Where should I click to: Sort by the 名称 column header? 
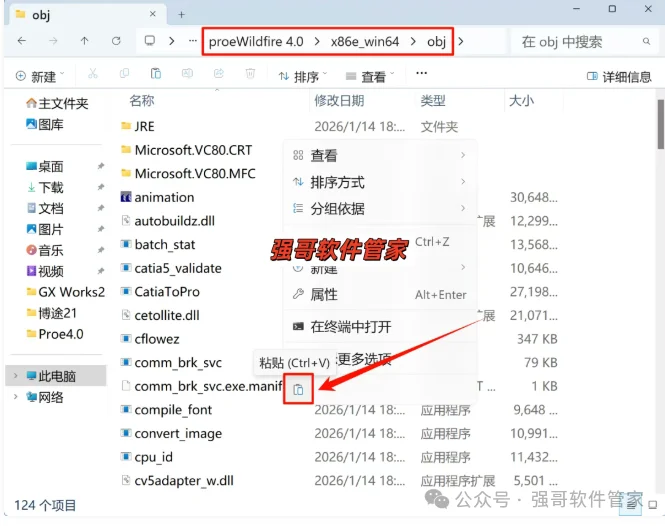[x=142, y=101]
